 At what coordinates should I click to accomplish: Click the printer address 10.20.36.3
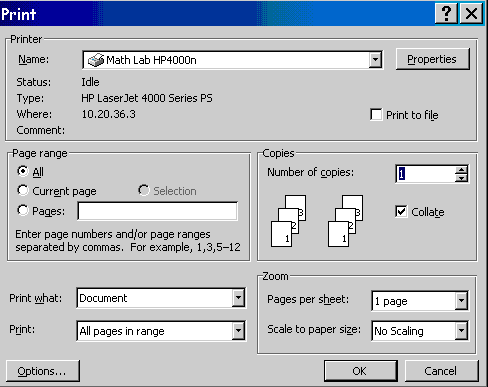(x=109, y=114)
